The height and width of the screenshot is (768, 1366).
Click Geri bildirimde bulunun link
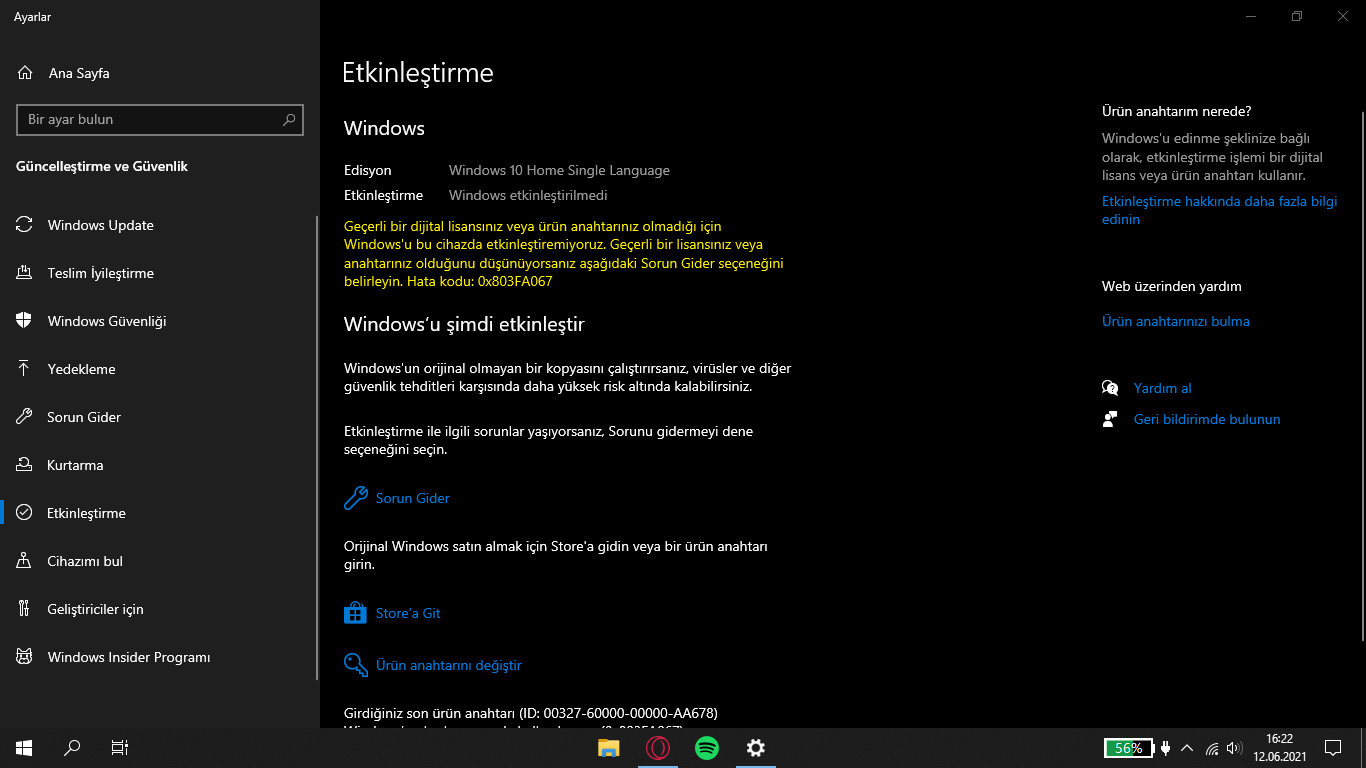point(1191,419)
